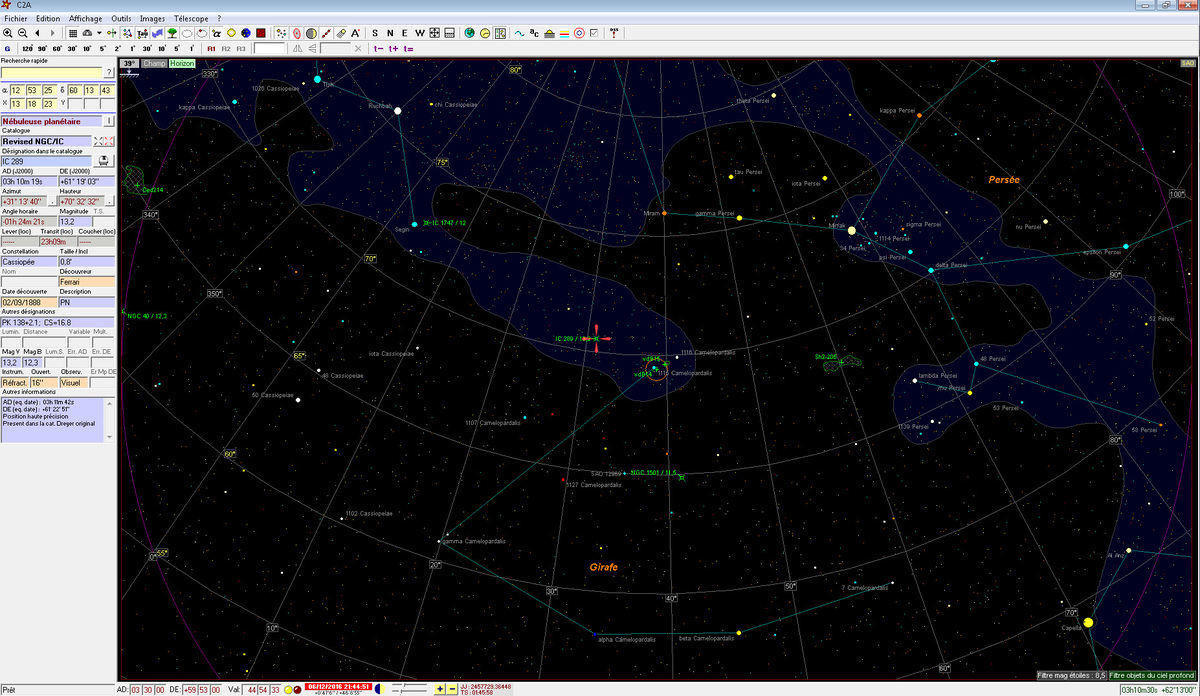Go to next view with right arrow
The width and height of the screenshot is (1200, 696).
52,33
